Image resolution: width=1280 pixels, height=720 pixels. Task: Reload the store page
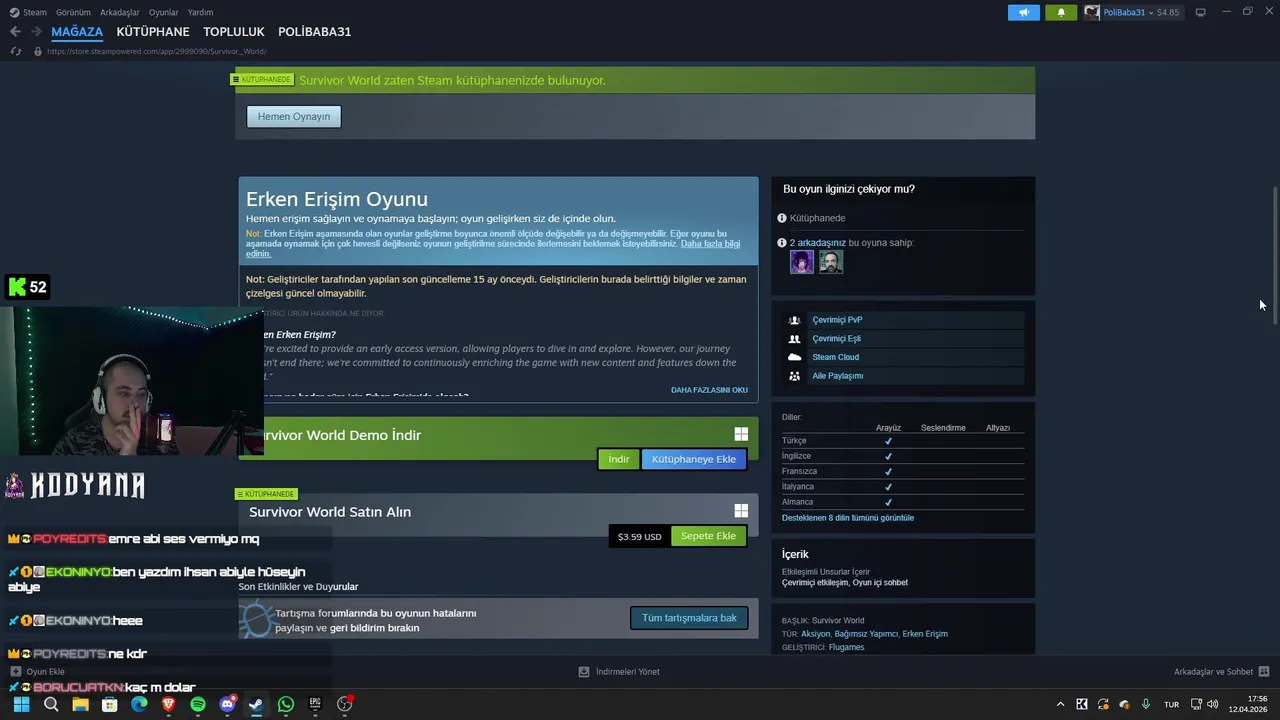pyautogui.click(x=15, y=51)
